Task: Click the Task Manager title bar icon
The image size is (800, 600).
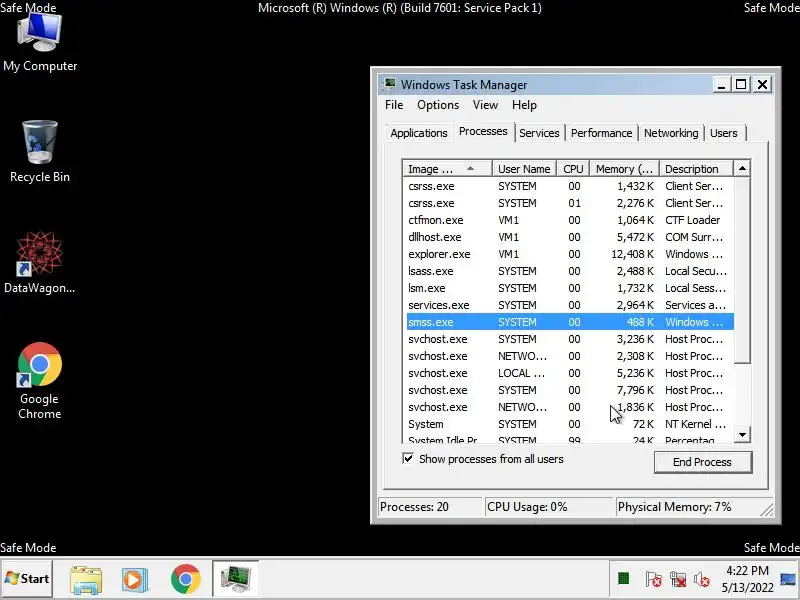Action: [x=390, y=84]
